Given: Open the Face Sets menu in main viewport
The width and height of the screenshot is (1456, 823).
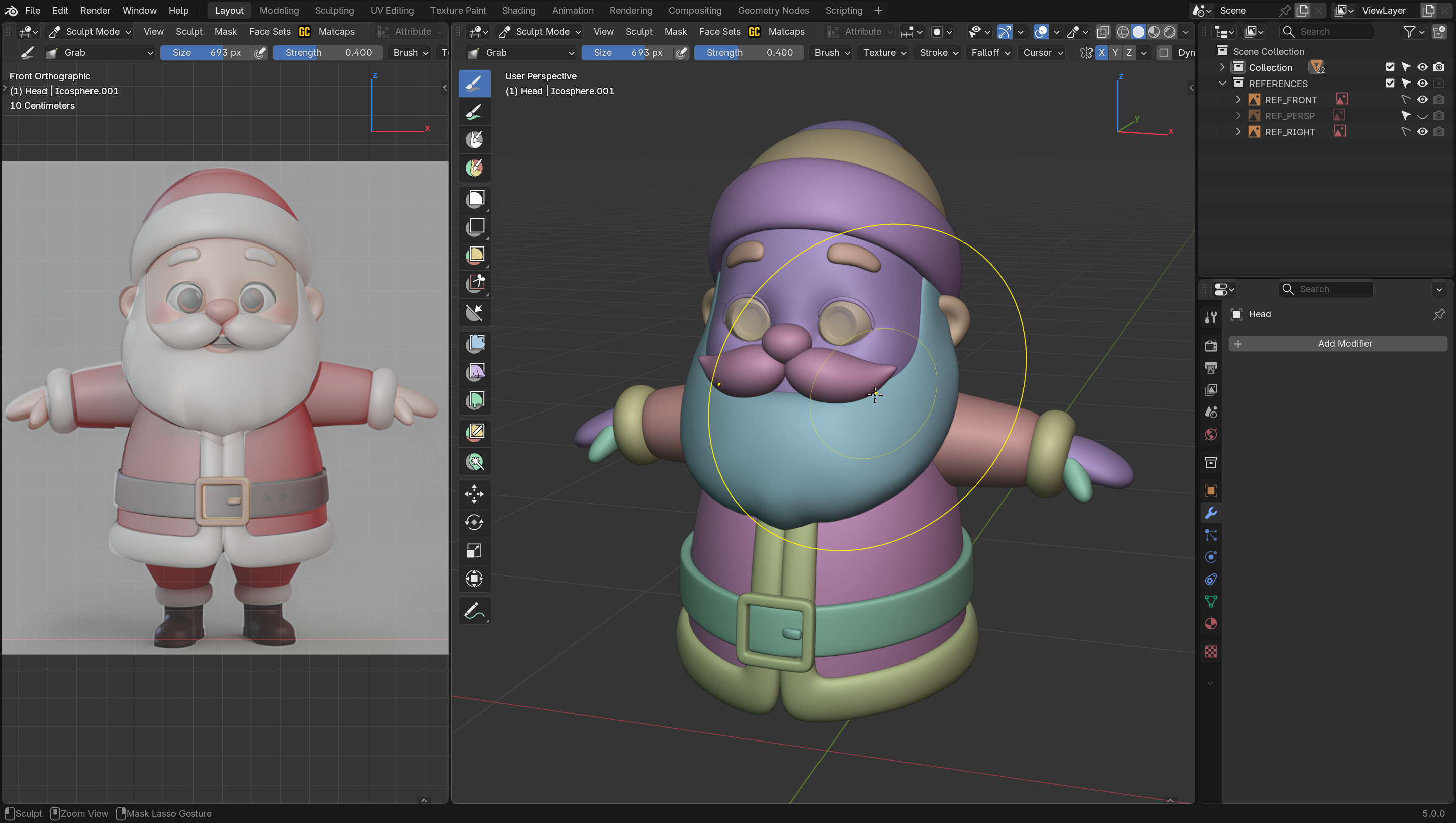Looking at the screenshot, I should [x=719, y=32].
